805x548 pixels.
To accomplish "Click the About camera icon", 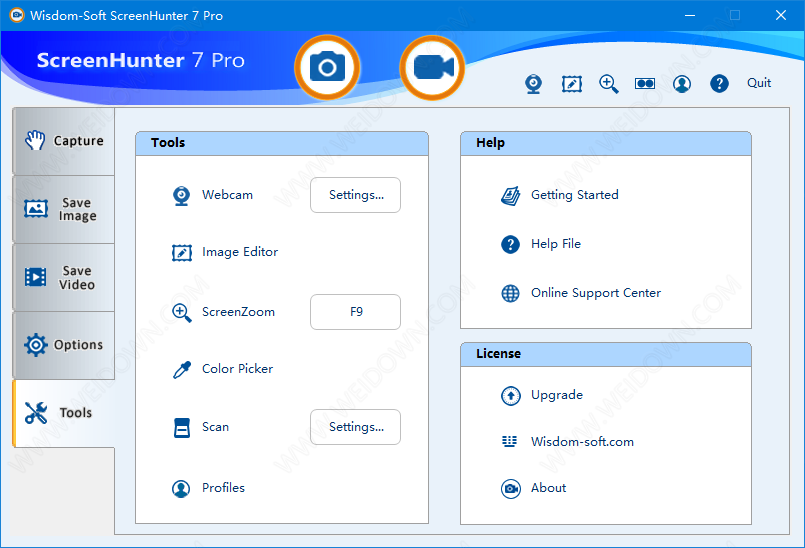I will [x=510, y=488].
